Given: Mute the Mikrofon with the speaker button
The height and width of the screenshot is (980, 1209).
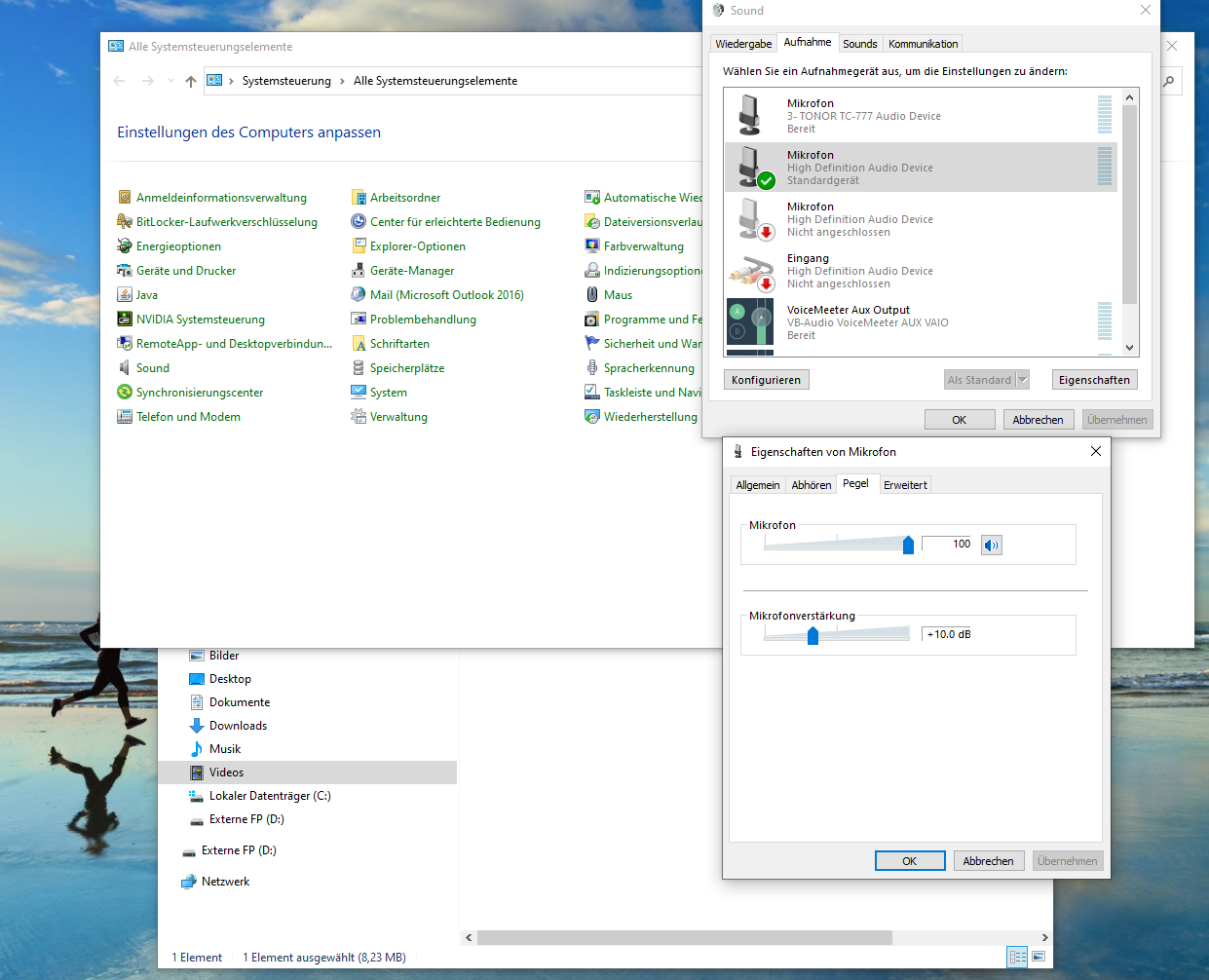Looking at the screenshot, I should (991, 546).
